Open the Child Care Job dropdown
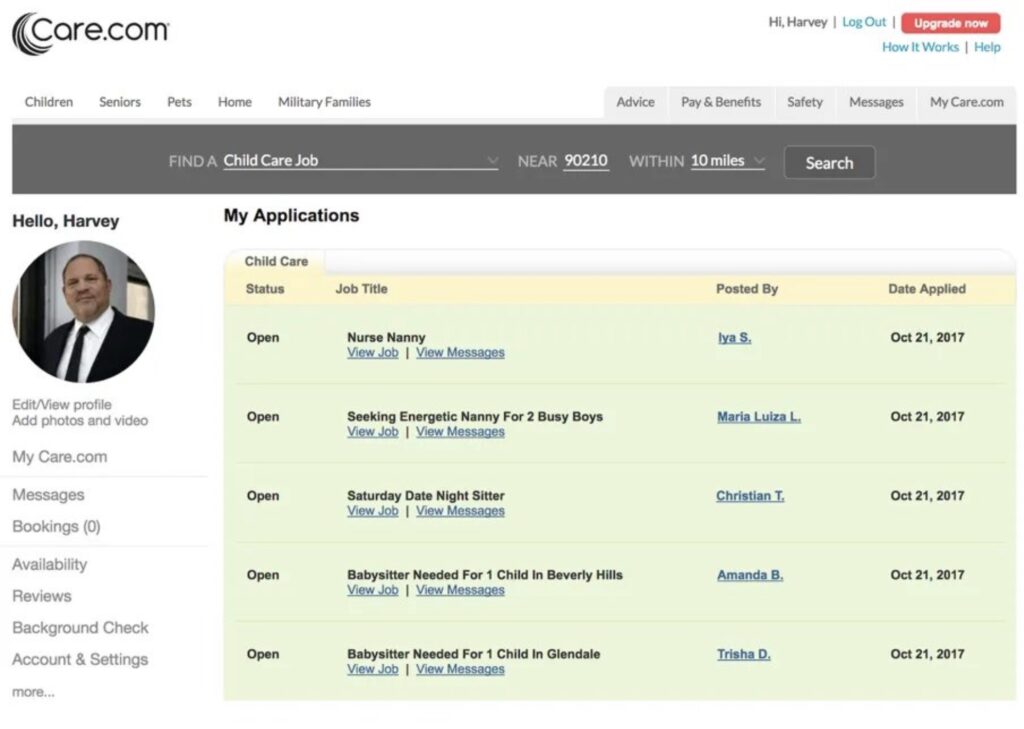The width and height of the screenshot is (1024, 729). coord(360,161)
